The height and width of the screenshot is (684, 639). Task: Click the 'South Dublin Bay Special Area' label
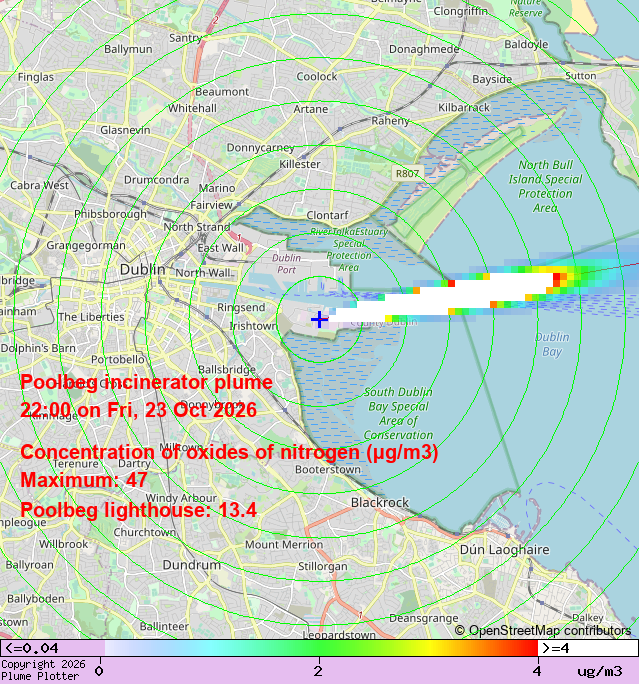[x=398, y=414]
